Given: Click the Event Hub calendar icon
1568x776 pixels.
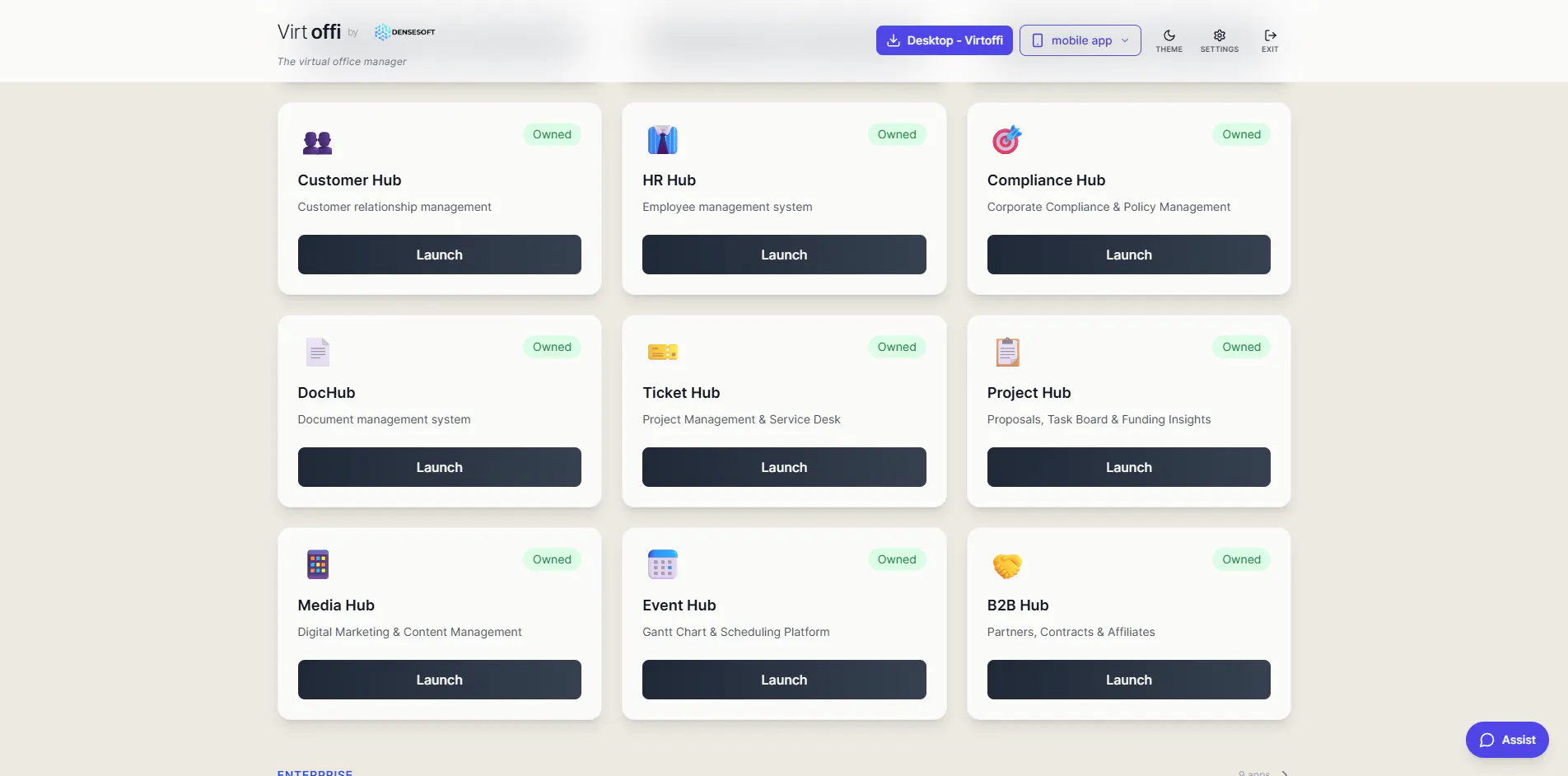Looking at the screenshot, I should pos(662,565).
